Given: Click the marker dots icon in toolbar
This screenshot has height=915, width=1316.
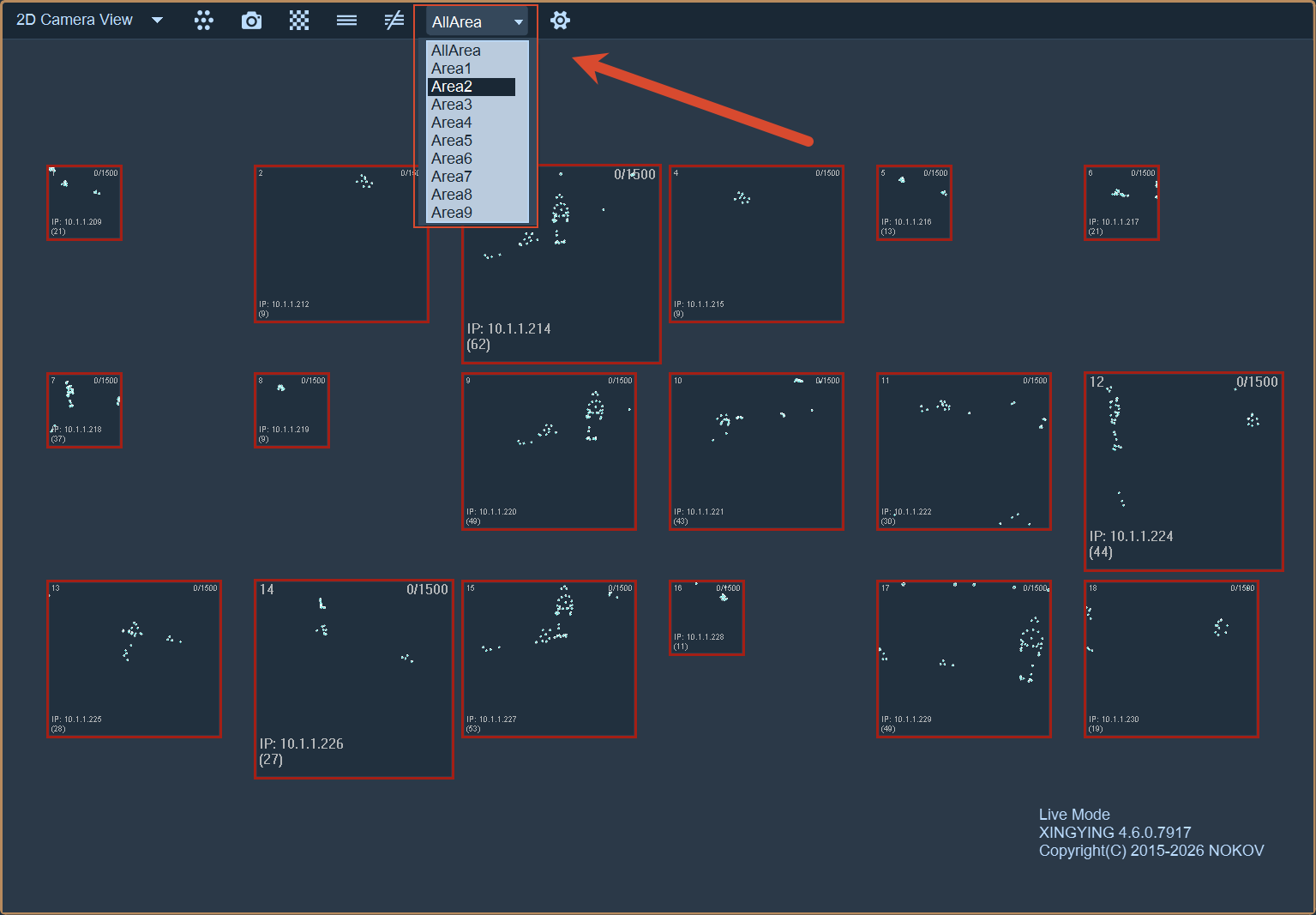Looking at the screenshot, I should (203, 21).
